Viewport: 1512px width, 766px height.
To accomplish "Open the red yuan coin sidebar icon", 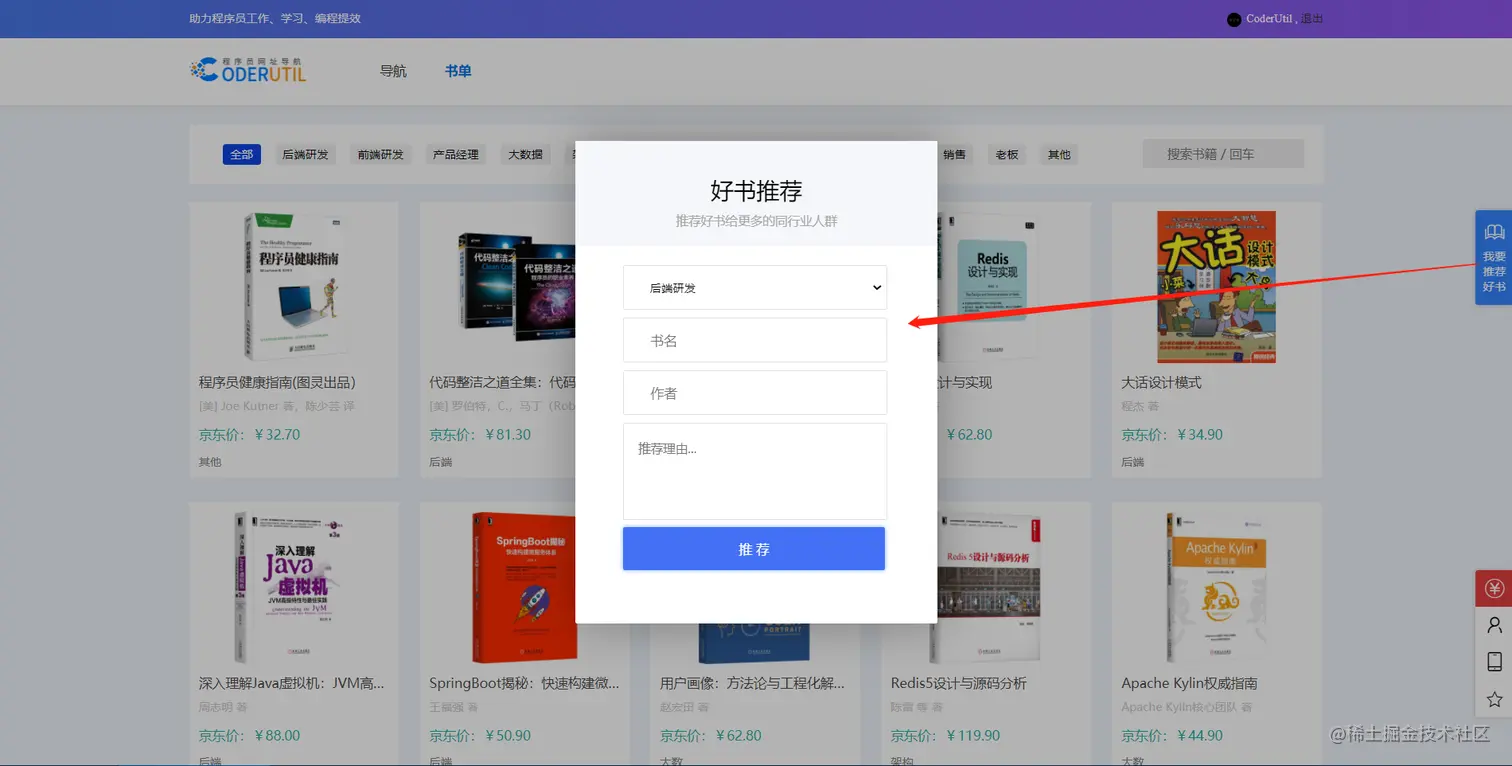I will point(1494,588).
